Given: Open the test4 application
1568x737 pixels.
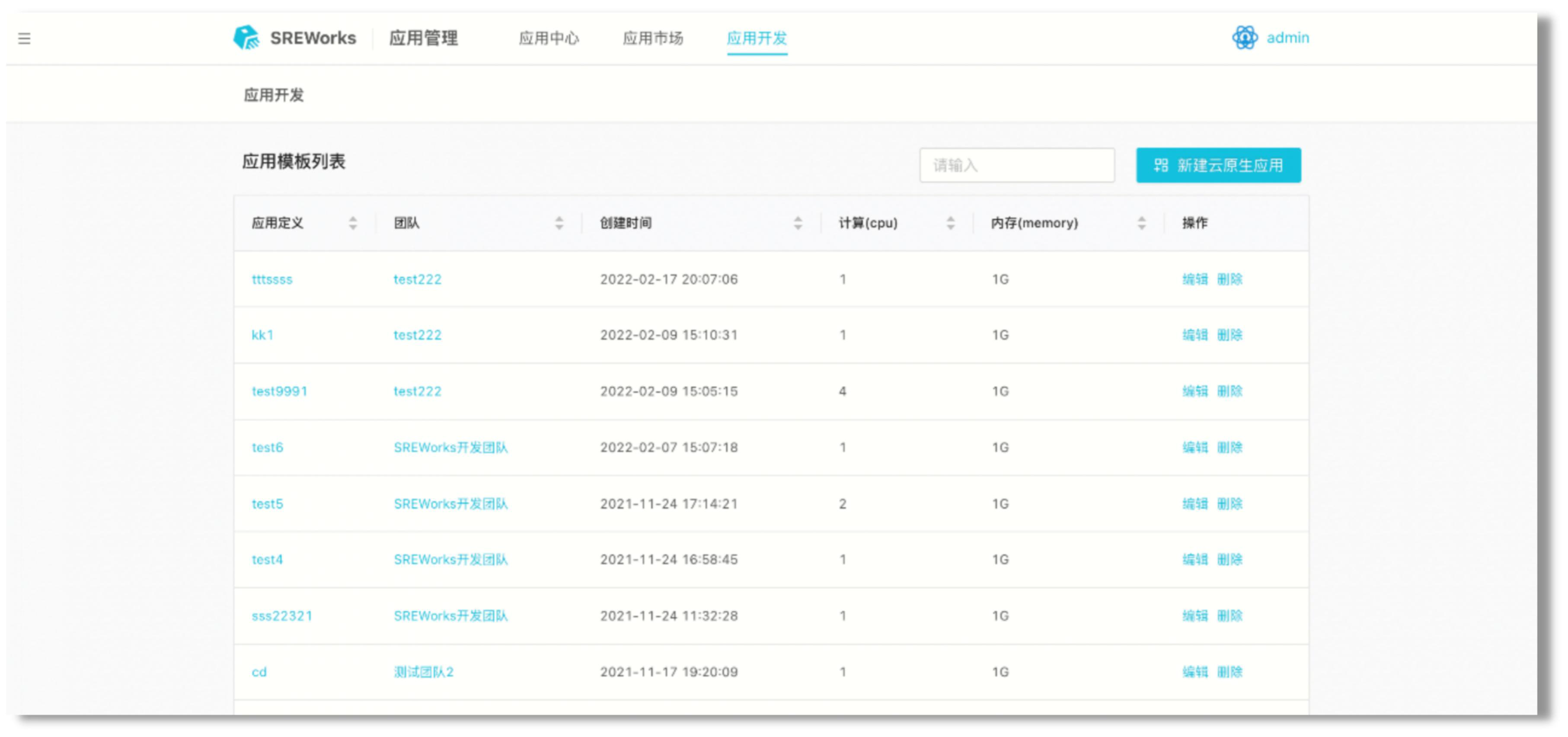Looking at the screenshot, I should pyautogui.click(x=268, y=560).
